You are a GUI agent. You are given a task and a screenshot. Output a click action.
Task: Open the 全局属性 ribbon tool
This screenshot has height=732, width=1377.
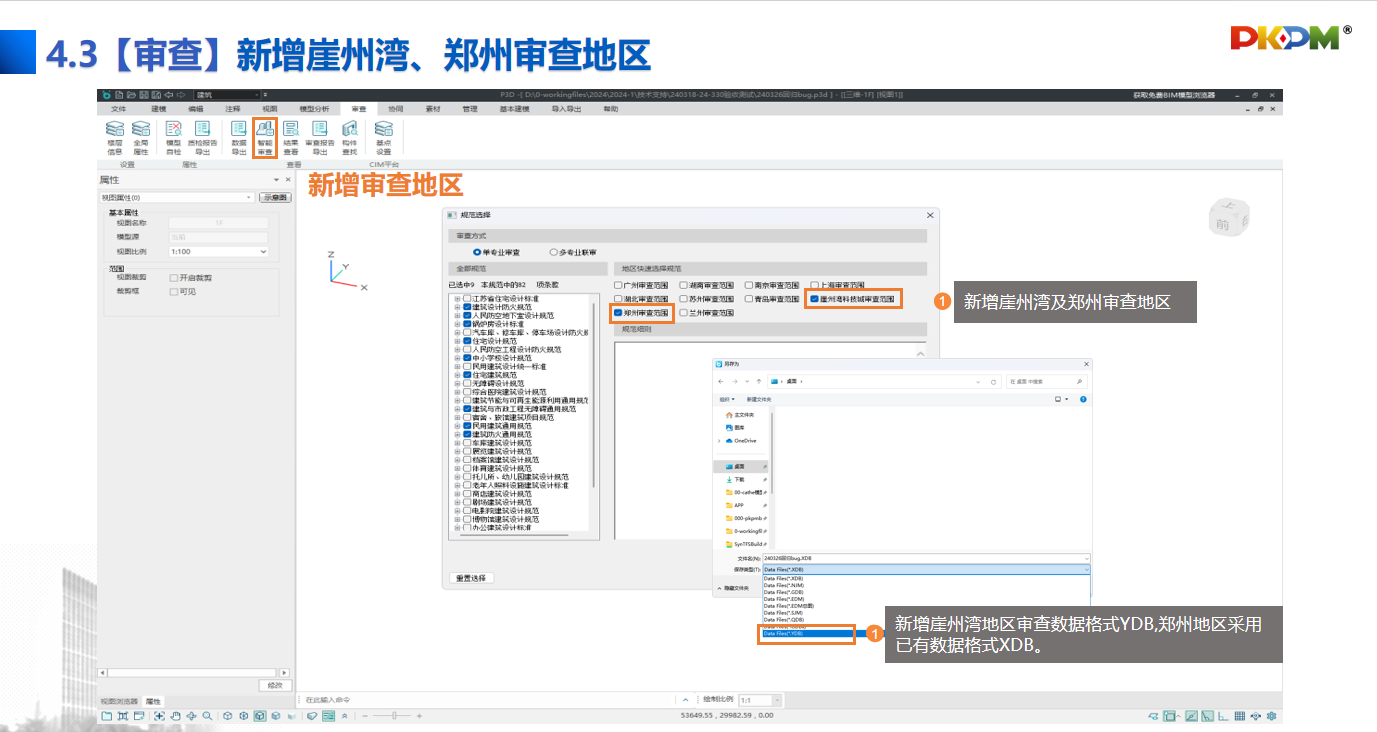click(141, 138)
